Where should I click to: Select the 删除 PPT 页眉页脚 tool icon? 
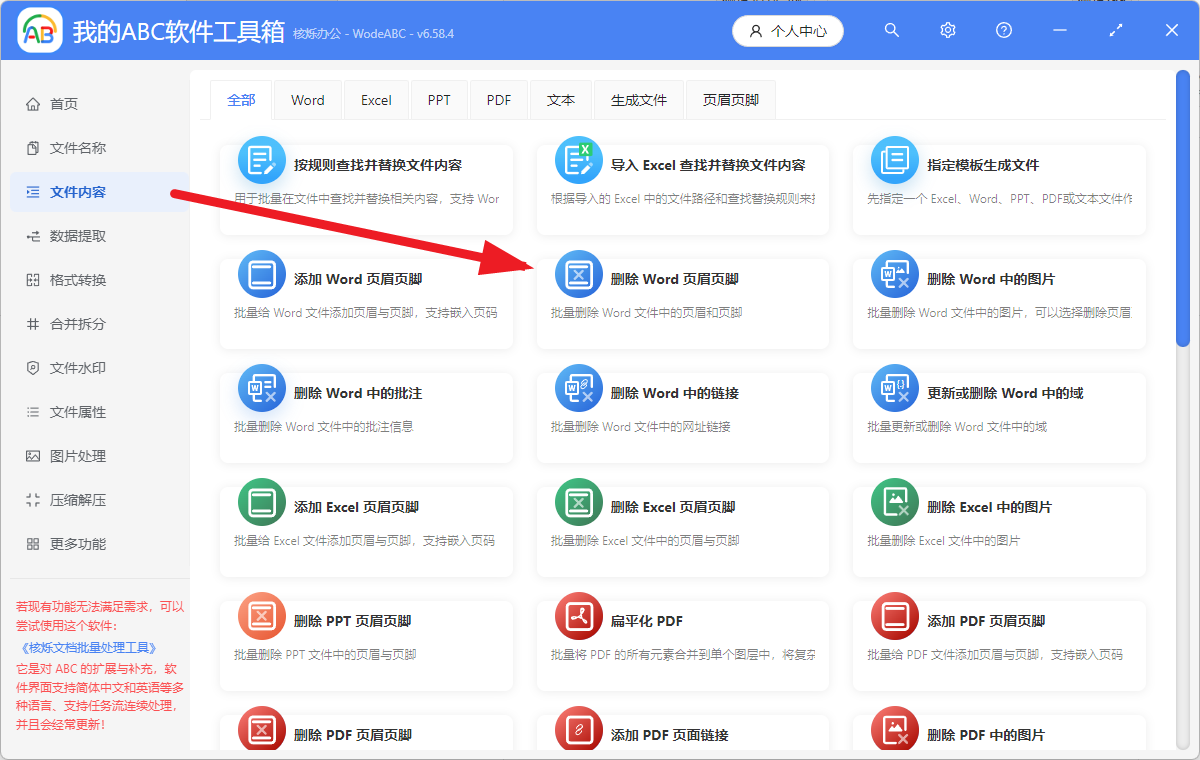click(261, 616)
